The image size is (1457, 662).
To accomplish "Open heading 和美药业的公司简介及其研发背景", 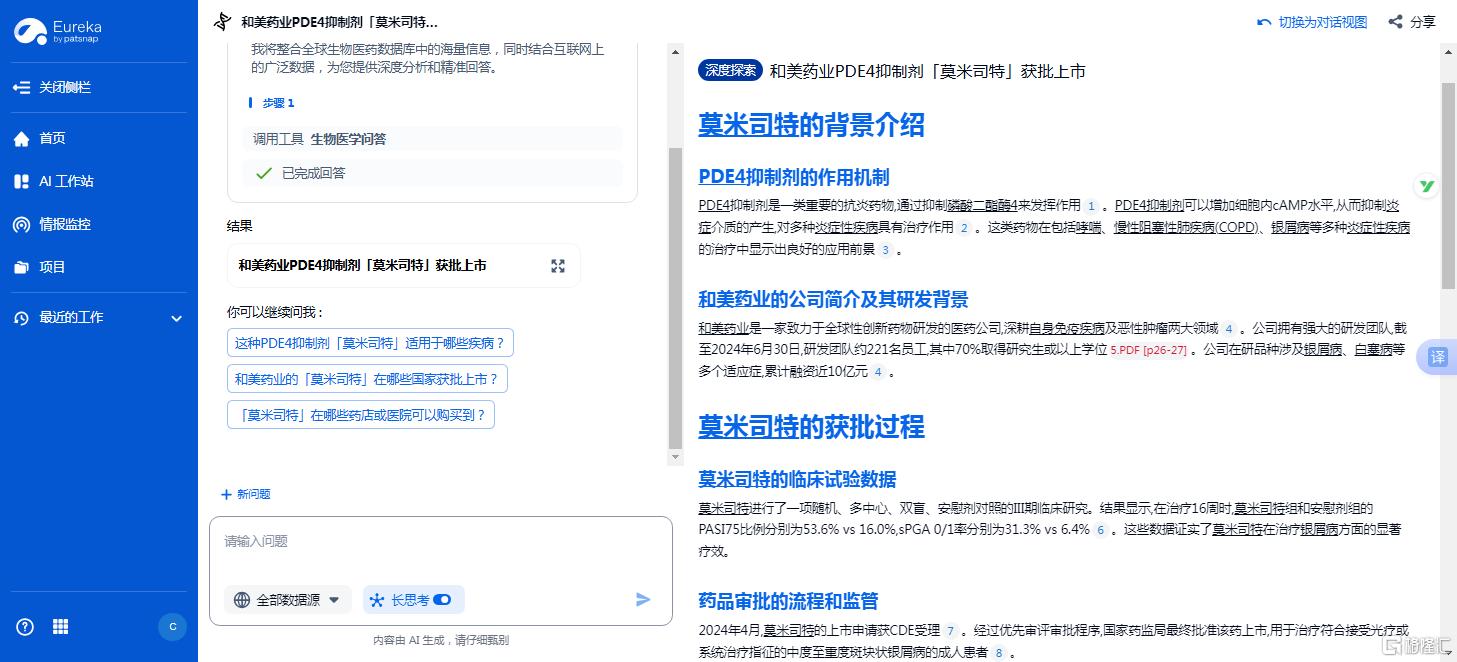I will click(833, 299).
